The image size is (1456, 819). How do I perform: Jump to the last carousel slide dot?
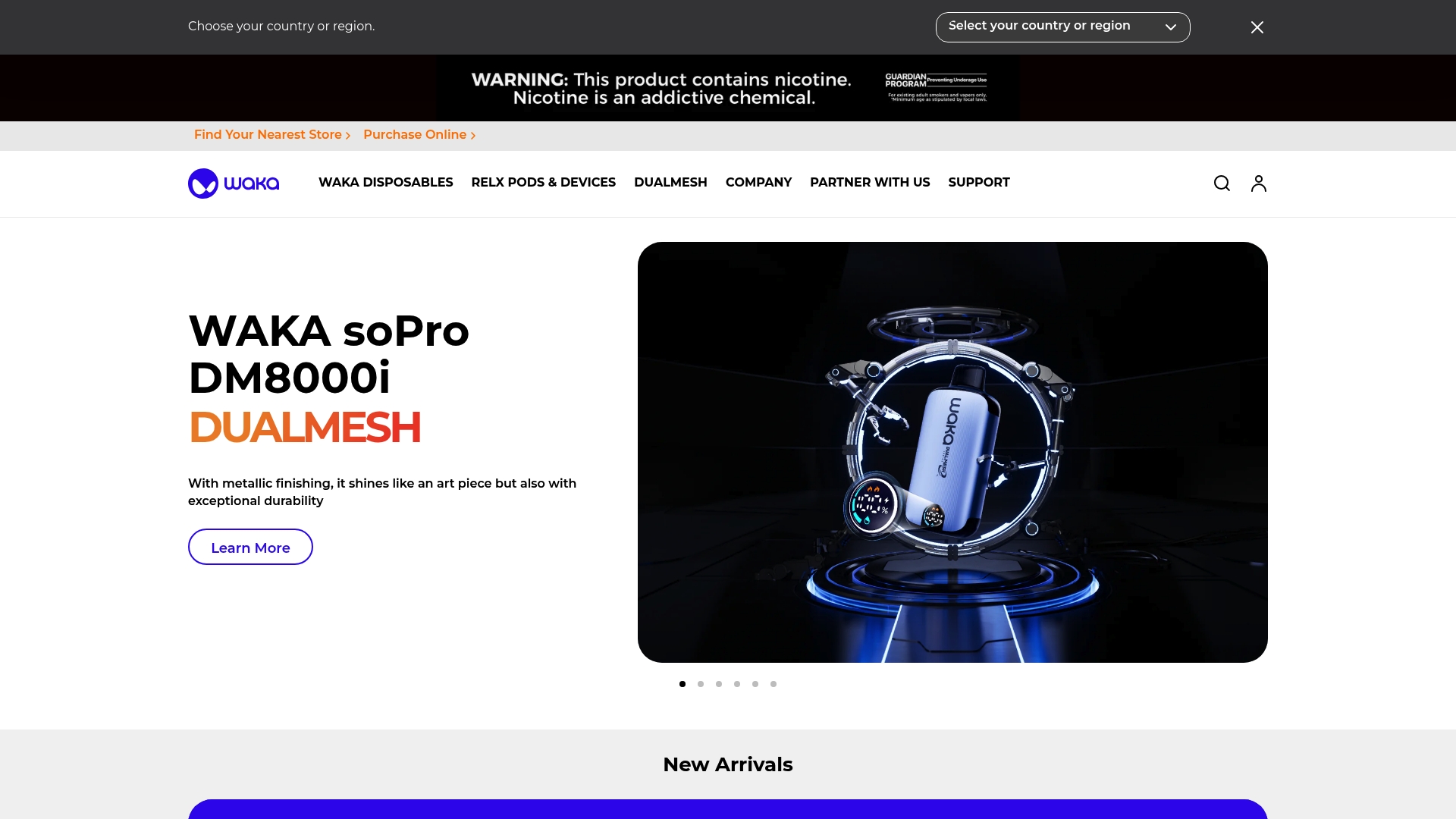tap(773, 684)
